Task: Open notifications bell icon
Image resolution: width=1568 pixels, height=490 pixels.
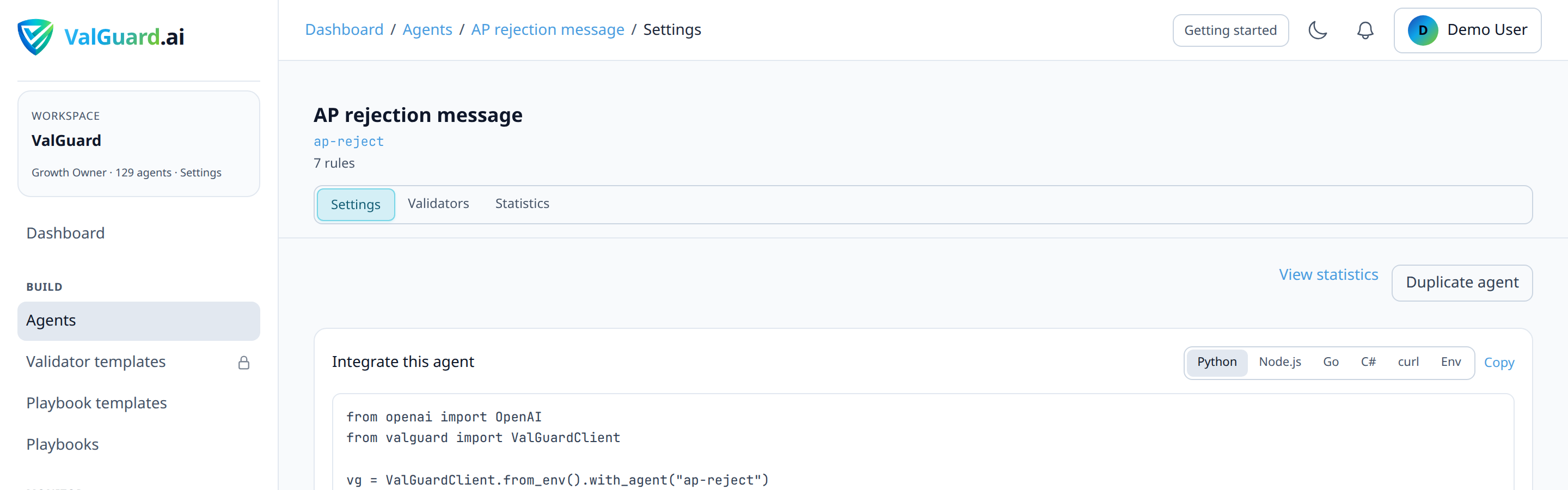Action: 1365,30
